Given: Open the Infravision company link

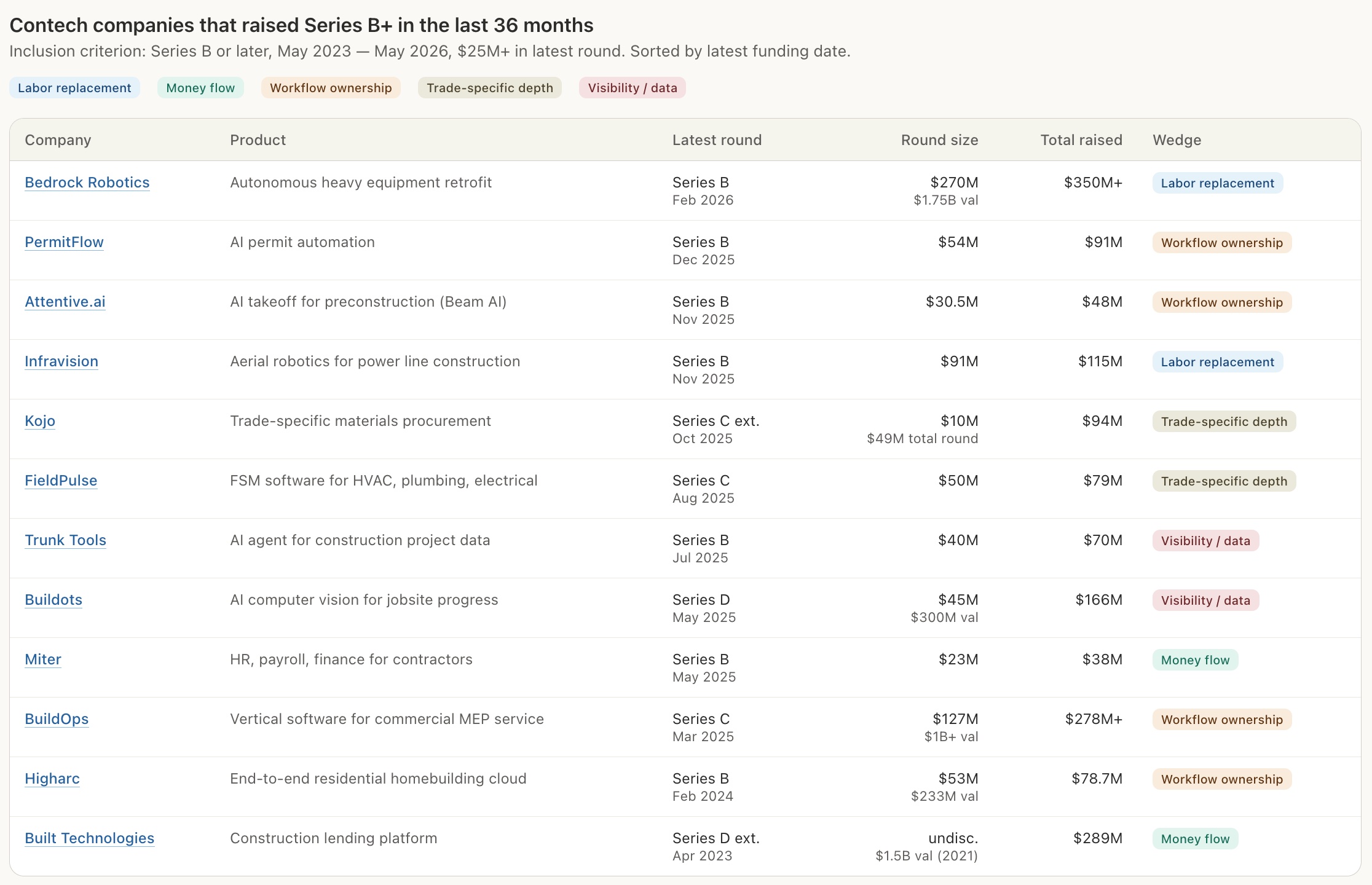Looking at the screenshot, I should click(61, 361).
